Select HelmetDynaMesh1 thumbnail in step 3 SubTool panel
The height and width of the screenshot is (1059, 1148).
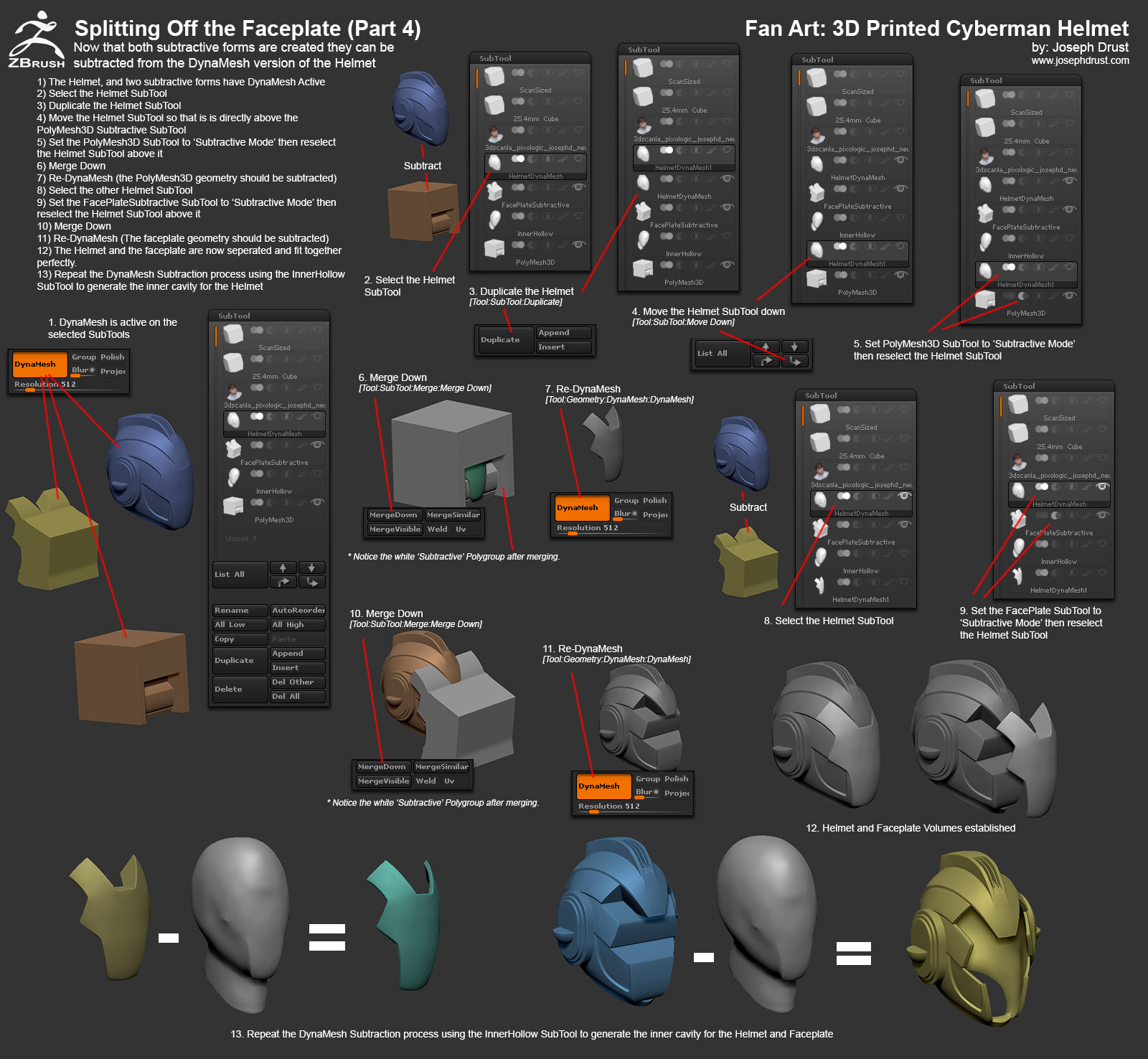643,154
